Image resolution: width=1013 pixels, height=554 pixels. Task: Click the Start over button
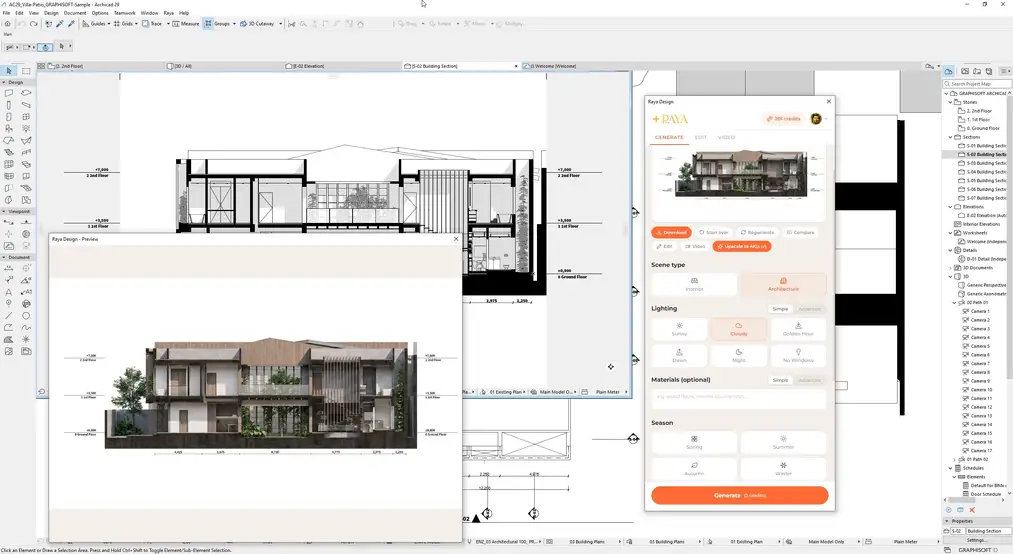(713, 232)
